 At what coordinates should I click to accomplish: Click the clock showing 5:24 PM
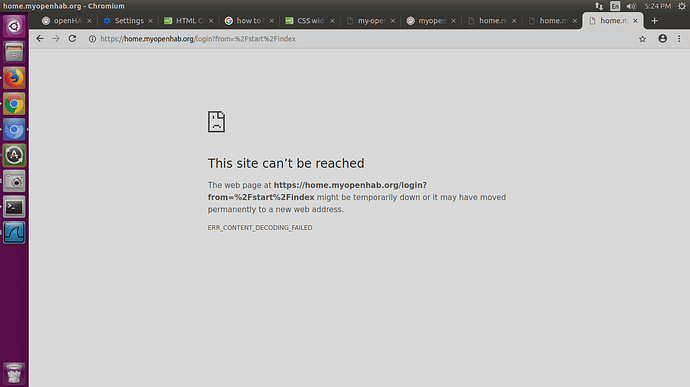(x=658, y=6)
